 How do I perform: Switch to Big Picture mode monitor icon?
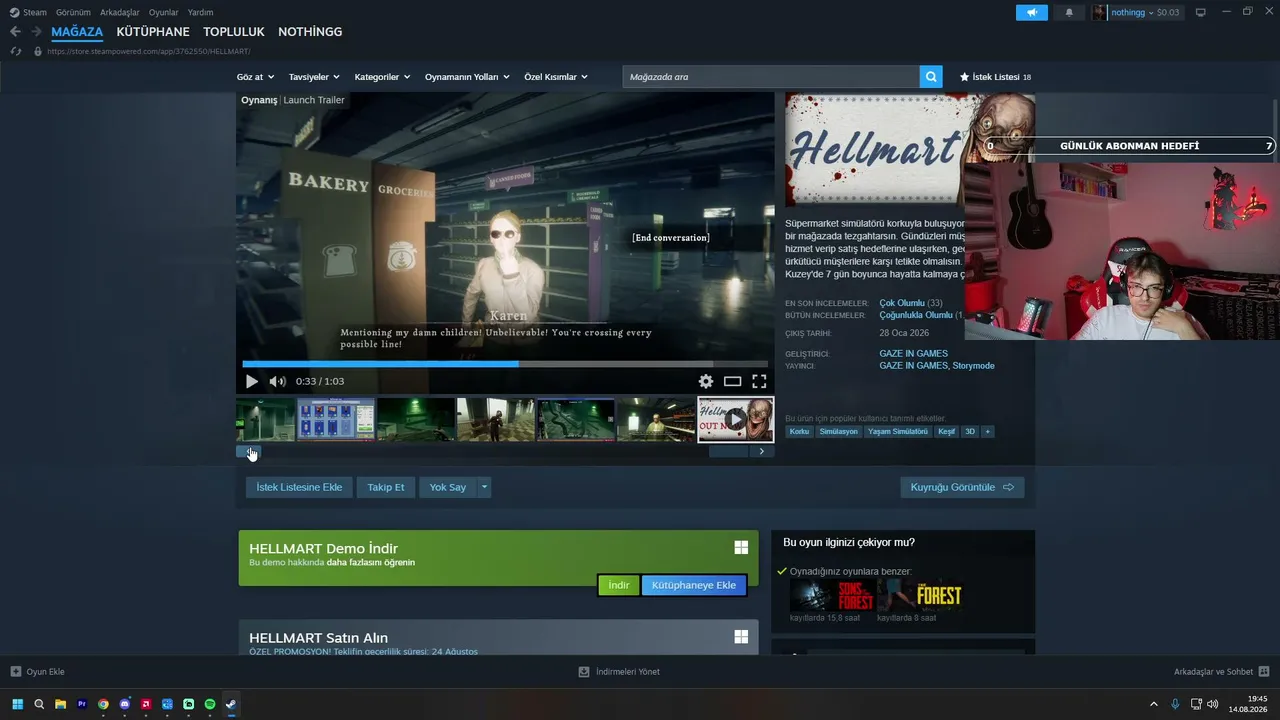(1201, 12)
